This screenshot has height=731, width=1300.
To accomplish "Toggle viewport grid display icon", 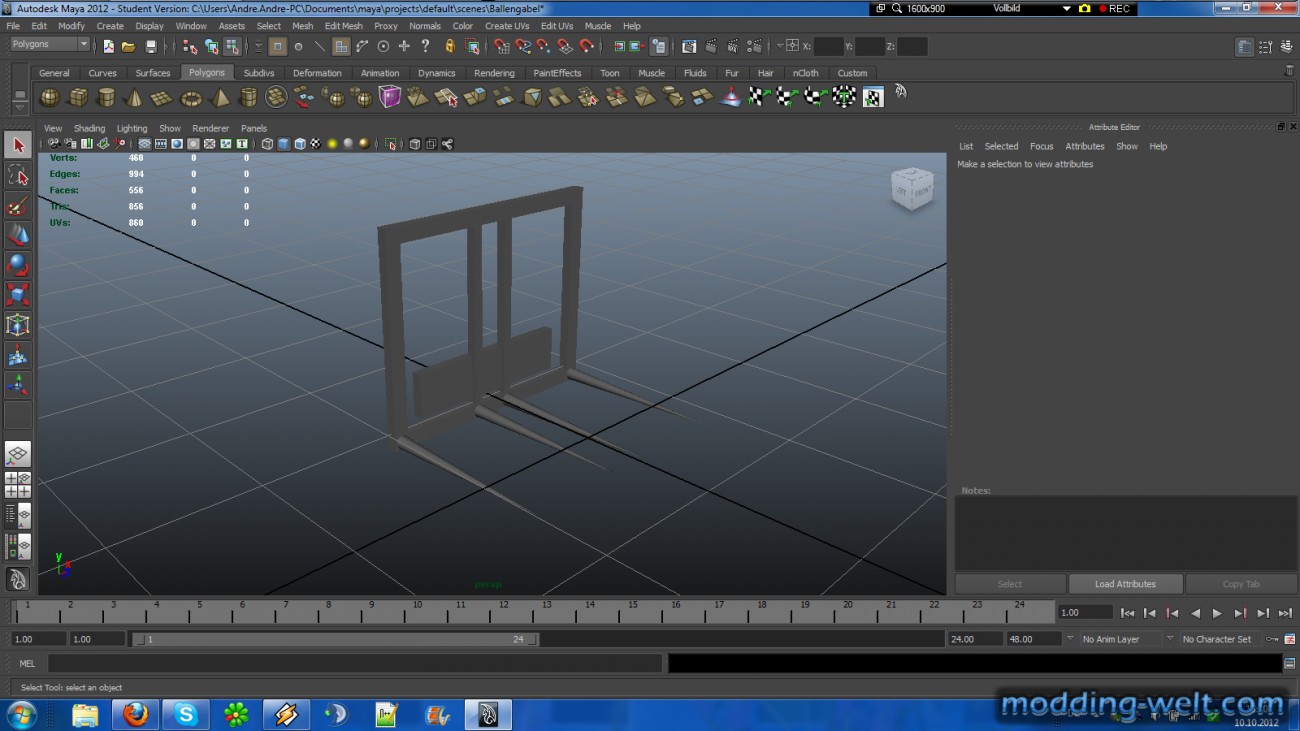I will (x=144, y=144).
